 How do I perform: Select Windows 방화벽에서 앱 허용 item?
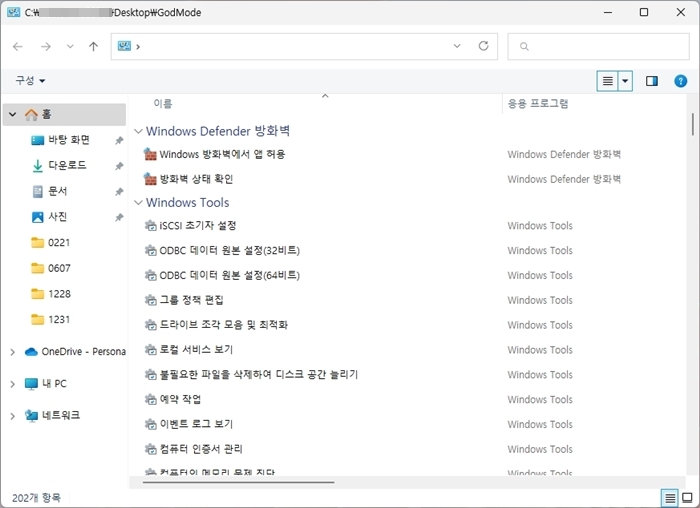pyautogui.click(x=222, y=154)
